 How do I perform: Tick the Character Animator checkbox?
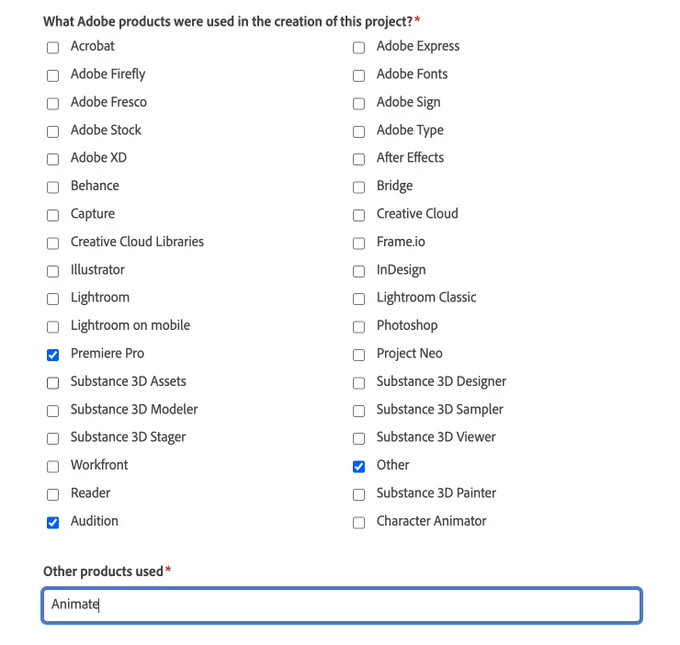(359, 522)
